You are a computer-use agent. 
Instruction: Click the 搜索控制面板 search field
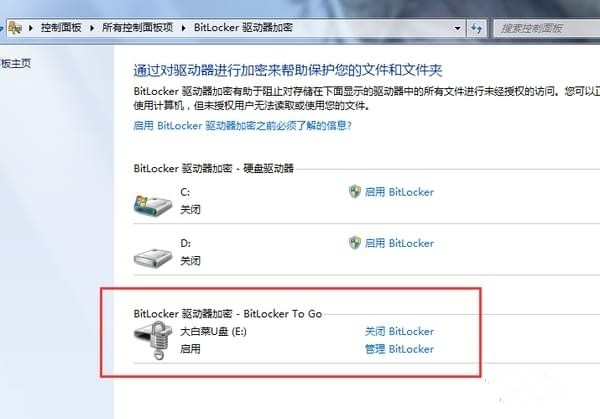546,28
